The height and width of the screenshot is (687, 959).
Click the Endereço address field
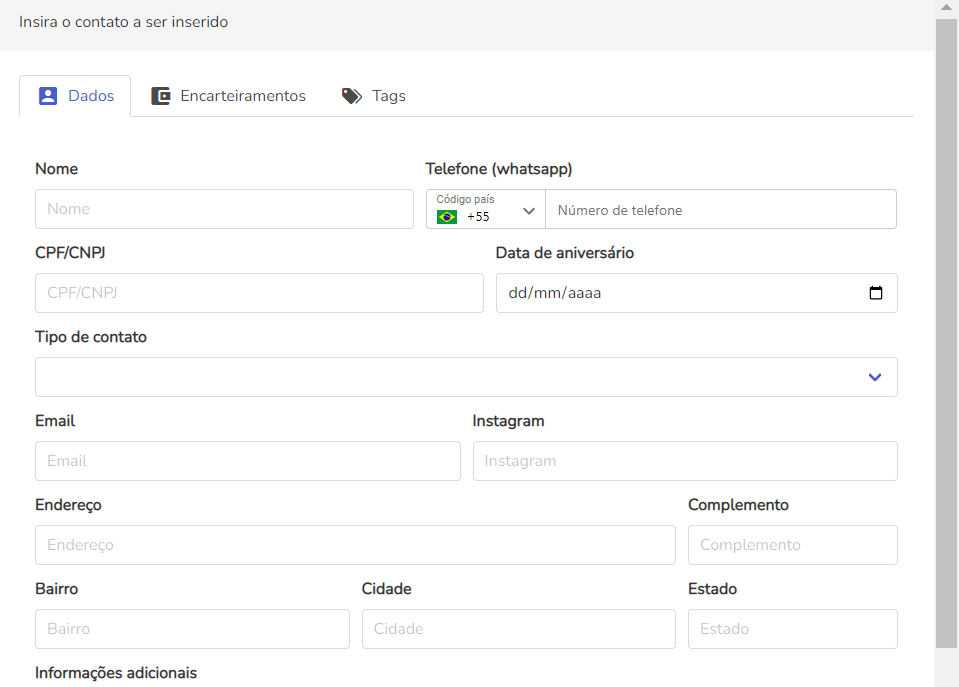[355, 545]
